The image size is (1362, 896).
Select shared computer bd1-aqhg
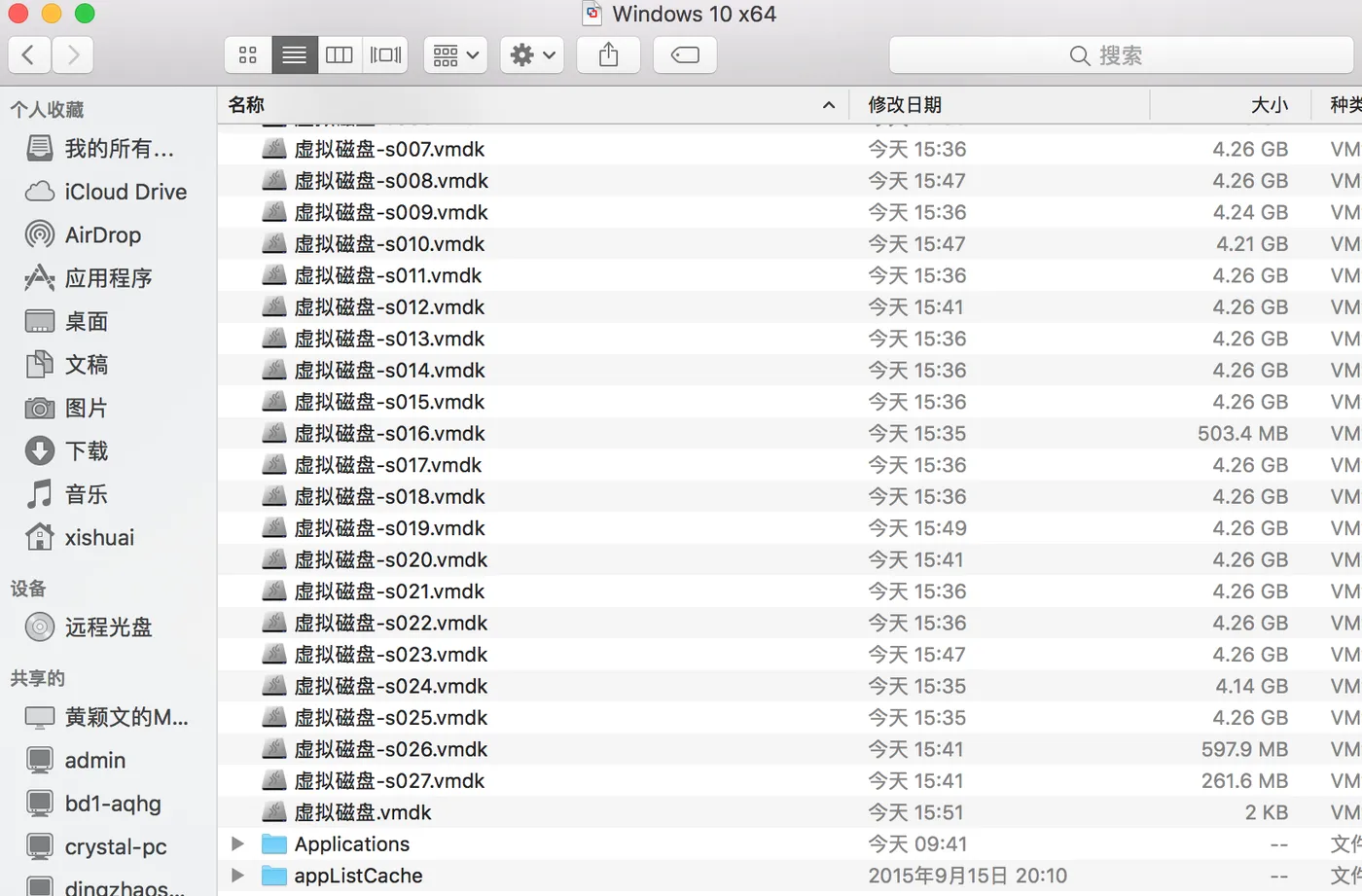107,804
